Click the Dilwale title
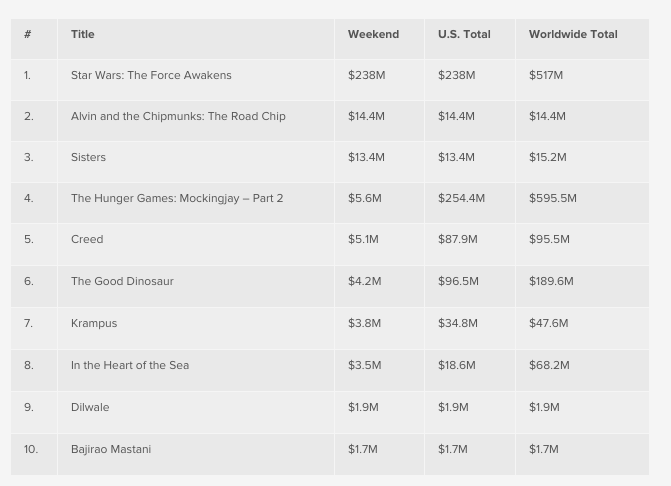The height and width of the screenshot is (486, 671). coord(90,407)
